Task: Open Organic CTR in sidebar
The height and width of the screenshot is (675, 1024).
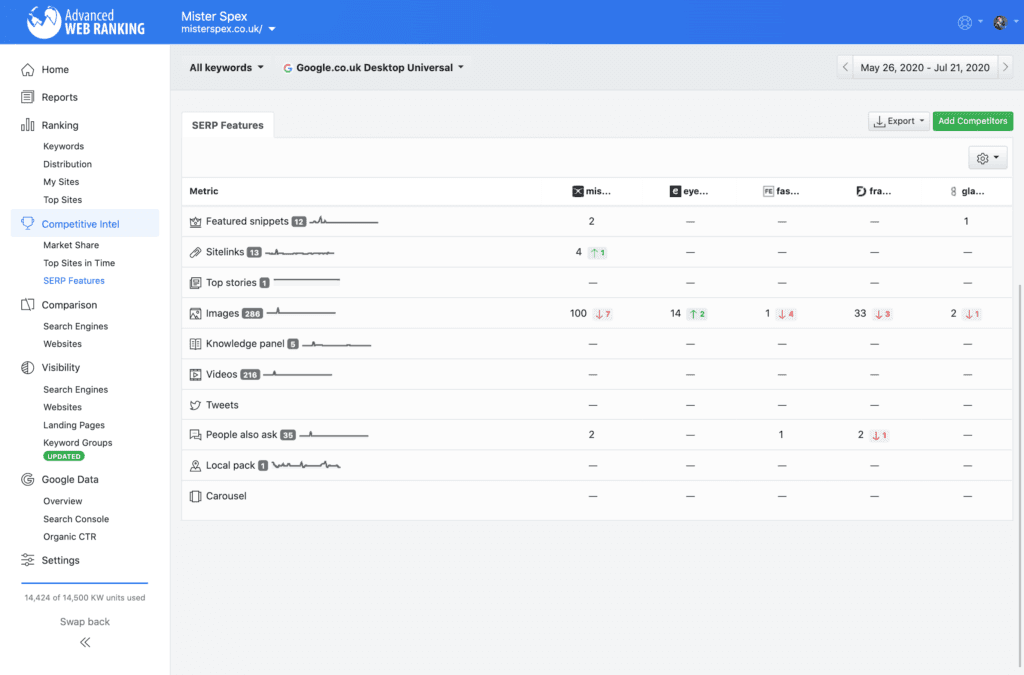Action: click(x=69, y=537)
